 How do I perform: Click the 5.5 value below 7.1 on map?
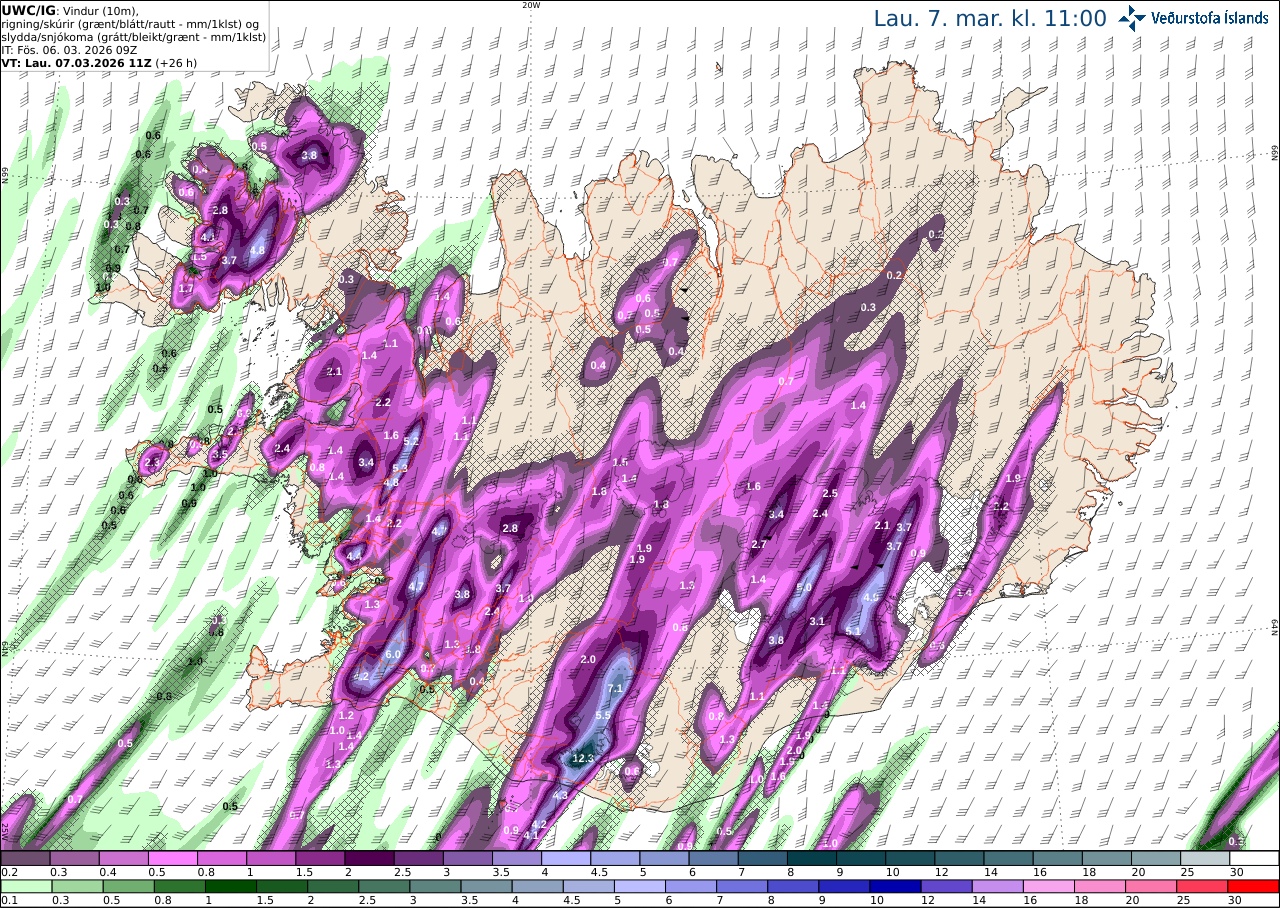pyautogui.click(x=603, y=716)
